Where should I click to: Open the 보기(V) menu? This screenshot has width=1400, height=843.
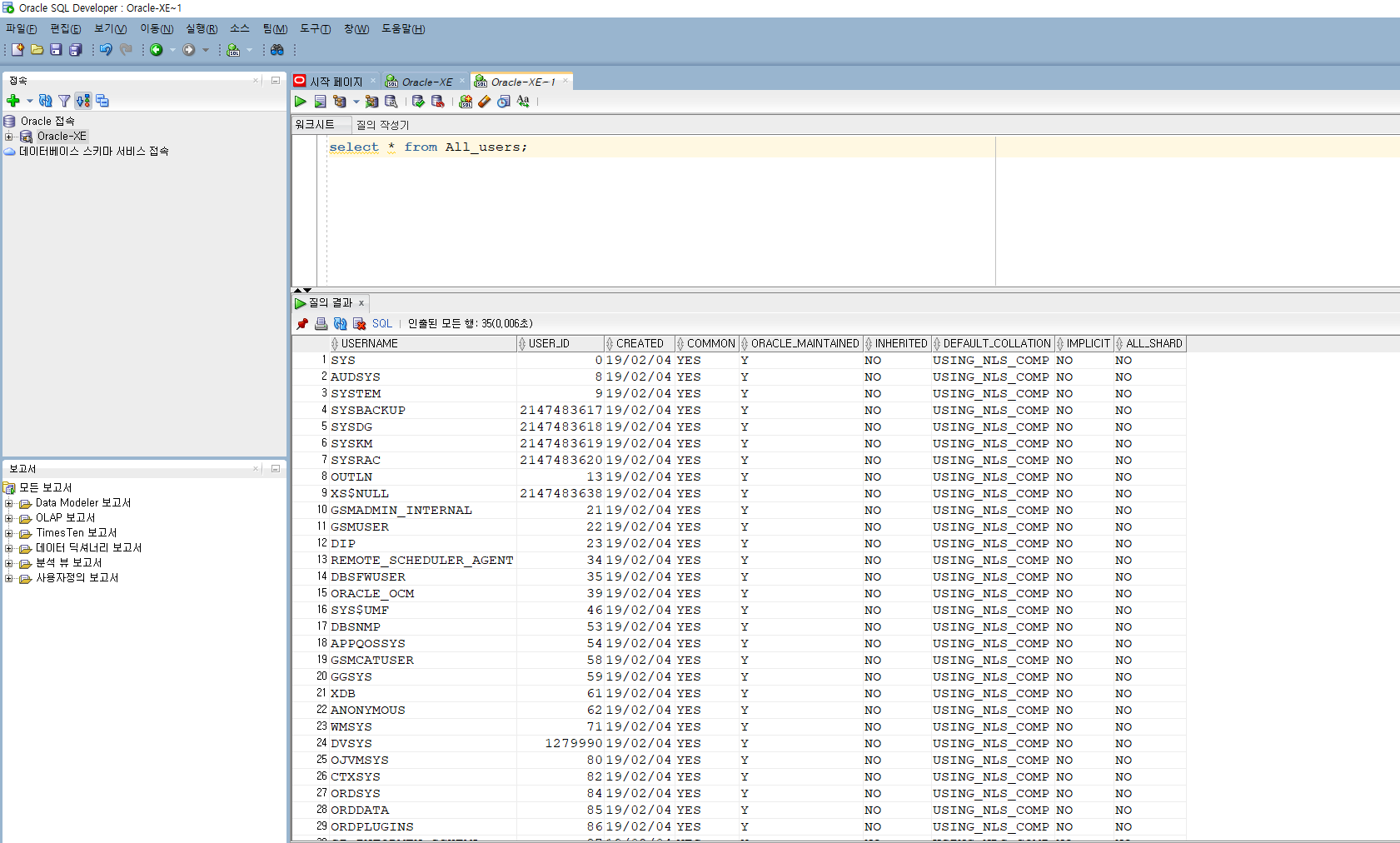[x=111, y=29]
